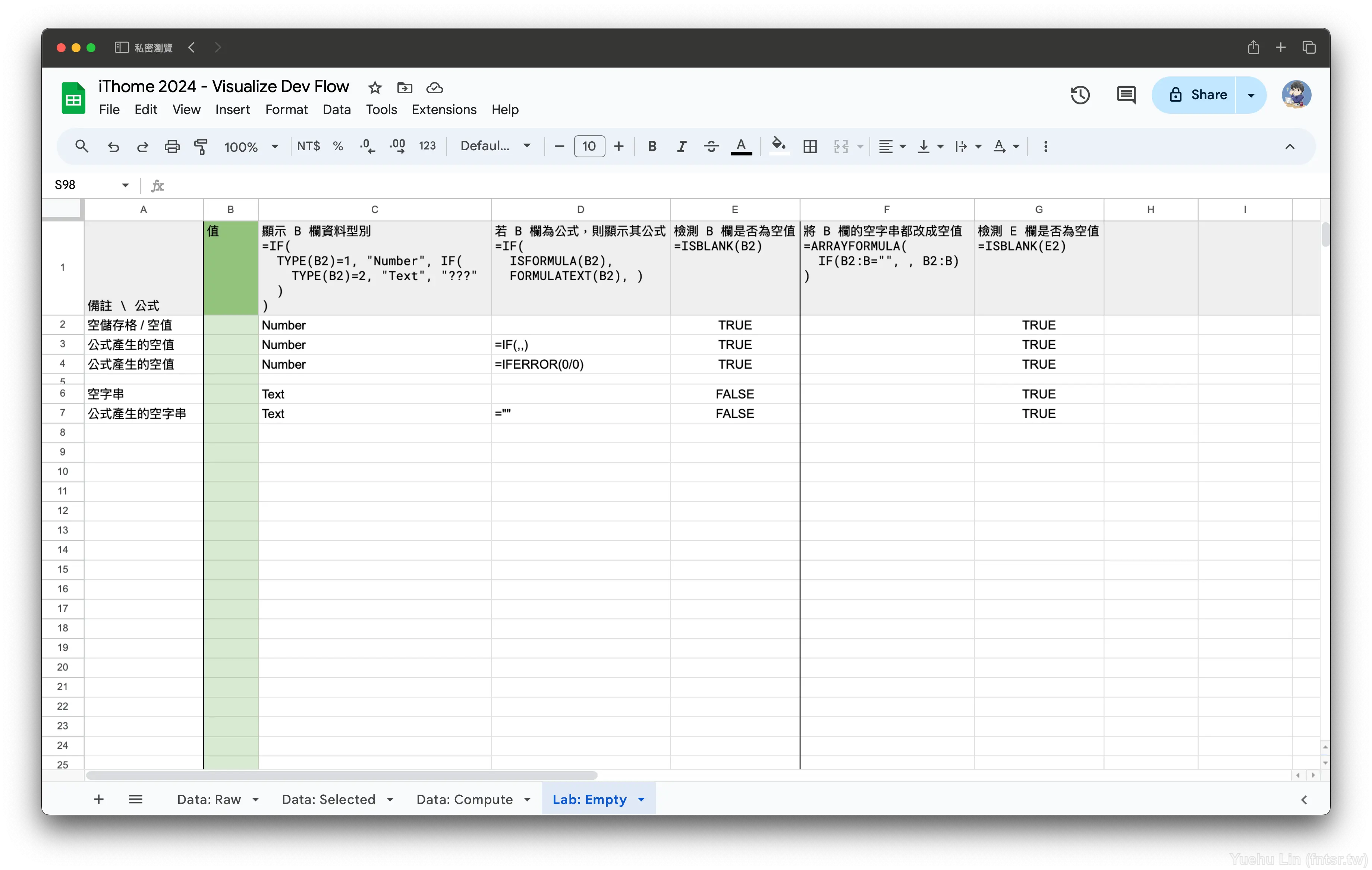This screenshot has height=870, width=1372.
Task: Open version history
Action: tap(1080, 95)
